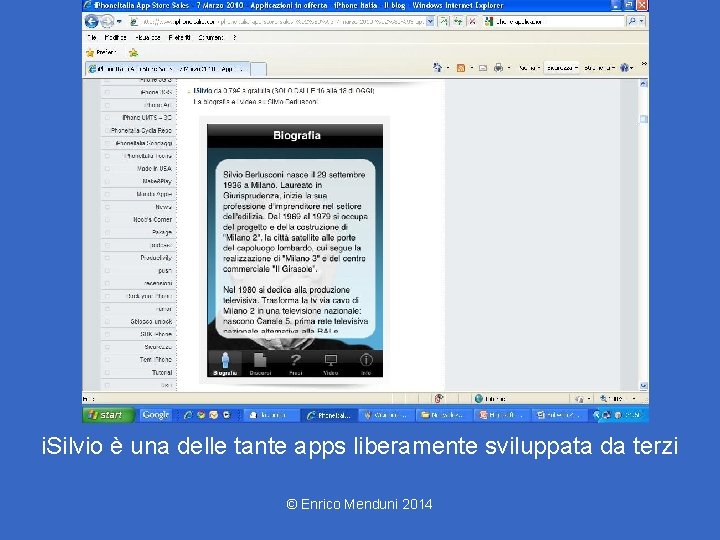
Task: Click the Google deskbar on taskbar
Action: [x=155, y=415]
